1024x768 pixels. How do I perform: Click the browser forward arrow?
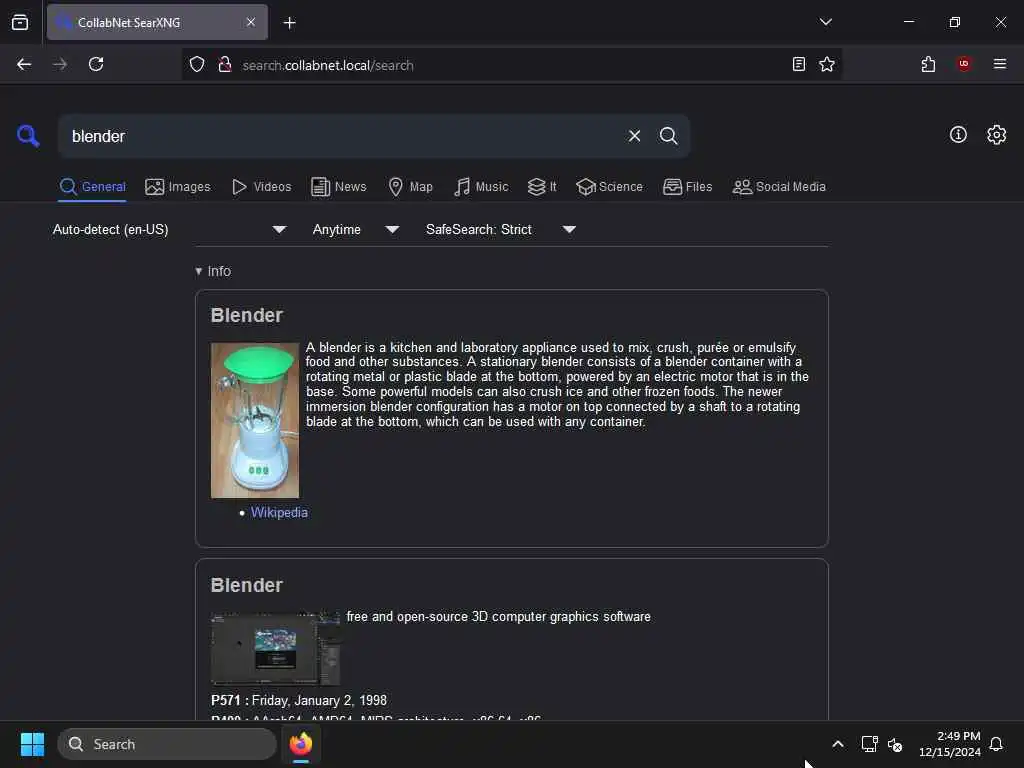(60, 64)
